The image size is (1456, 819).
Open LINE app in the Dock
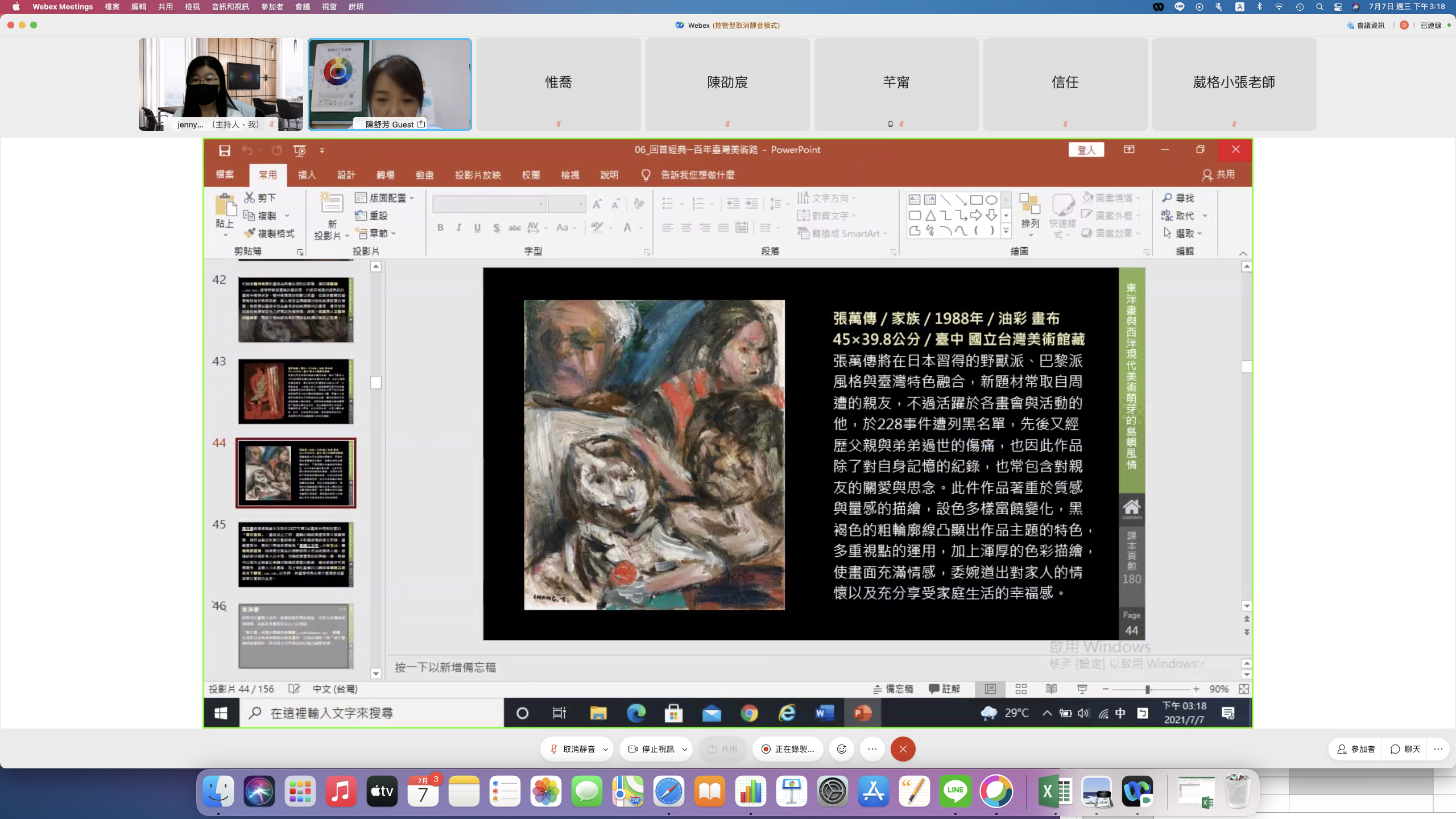click(x=955, y=791)
